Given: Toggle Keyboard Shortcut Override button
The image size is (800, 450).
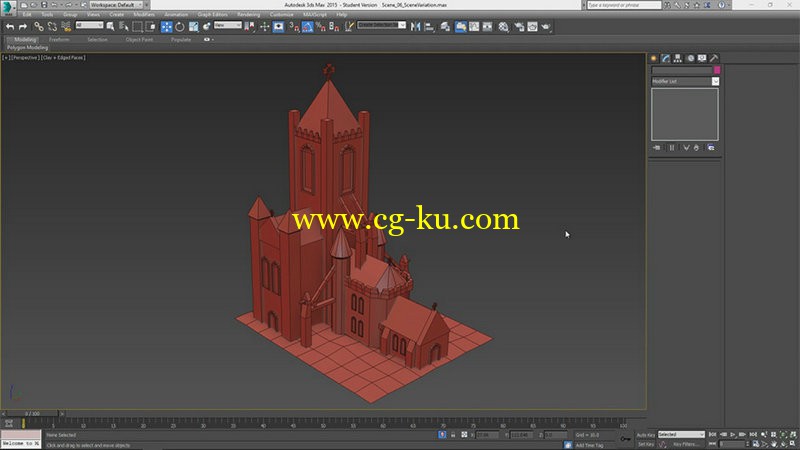Looking at the screenshot, I should (278, 27).
